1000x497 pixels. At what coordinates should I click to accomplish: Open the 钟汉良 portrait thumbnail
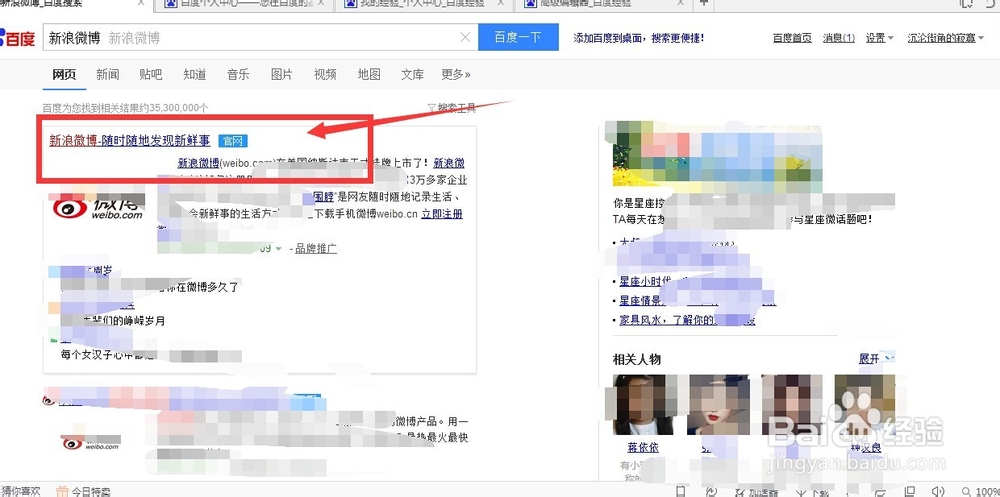click(865, 404)
